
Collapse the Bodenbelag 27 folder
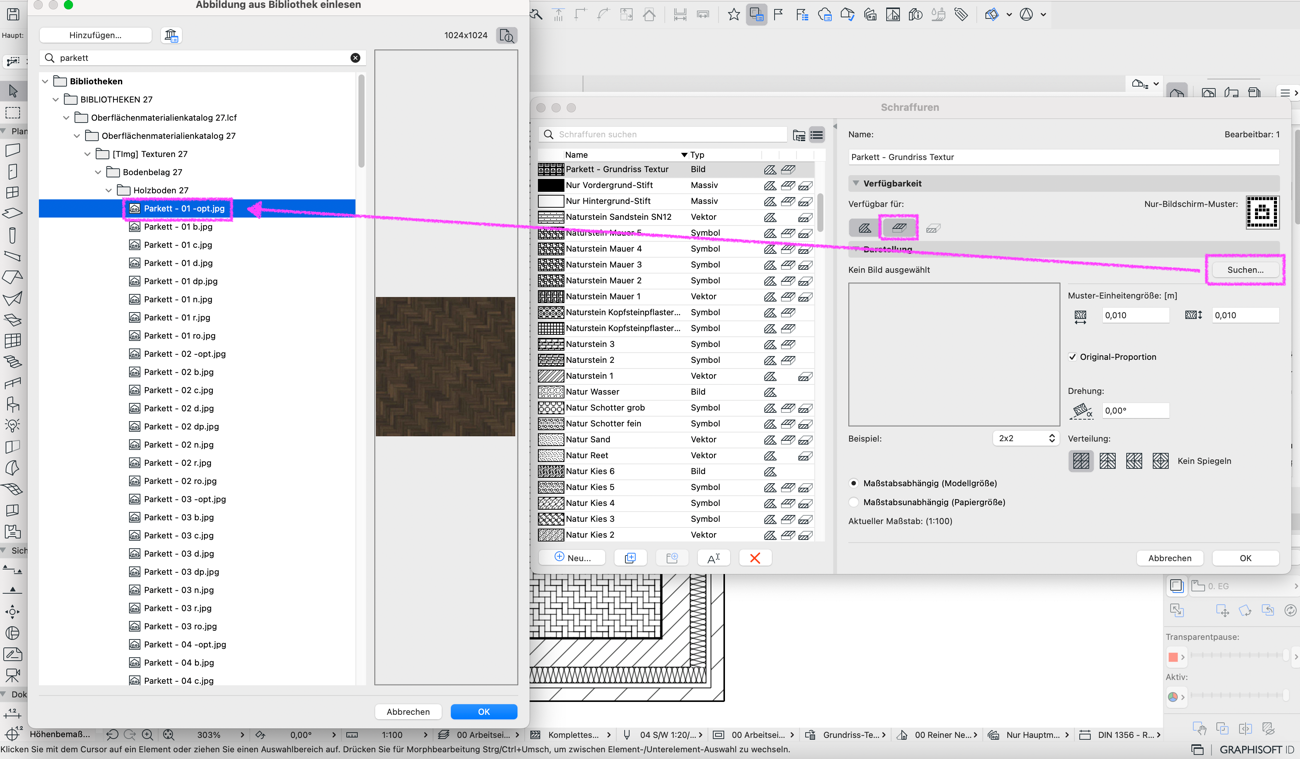(98, 172)
